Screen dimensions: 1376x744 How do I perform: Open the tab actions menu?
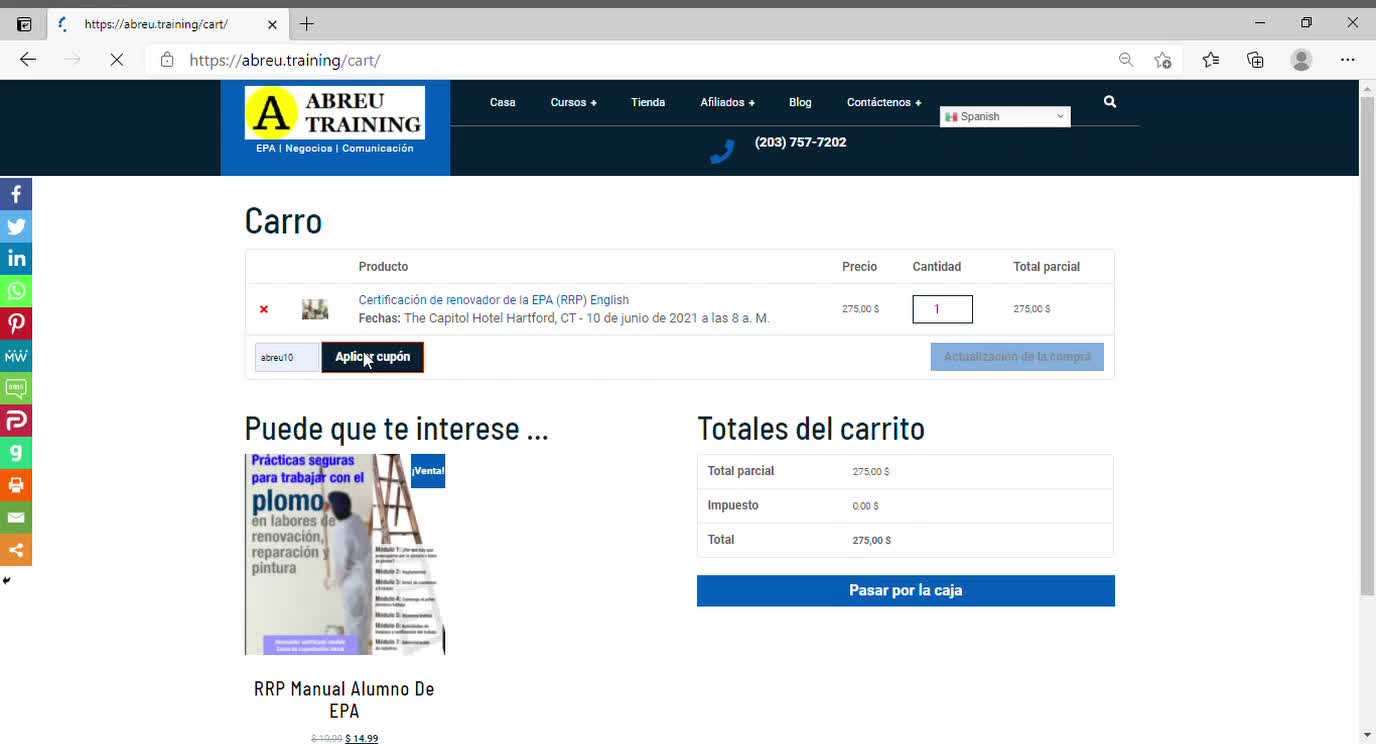(x=24, y=24)
